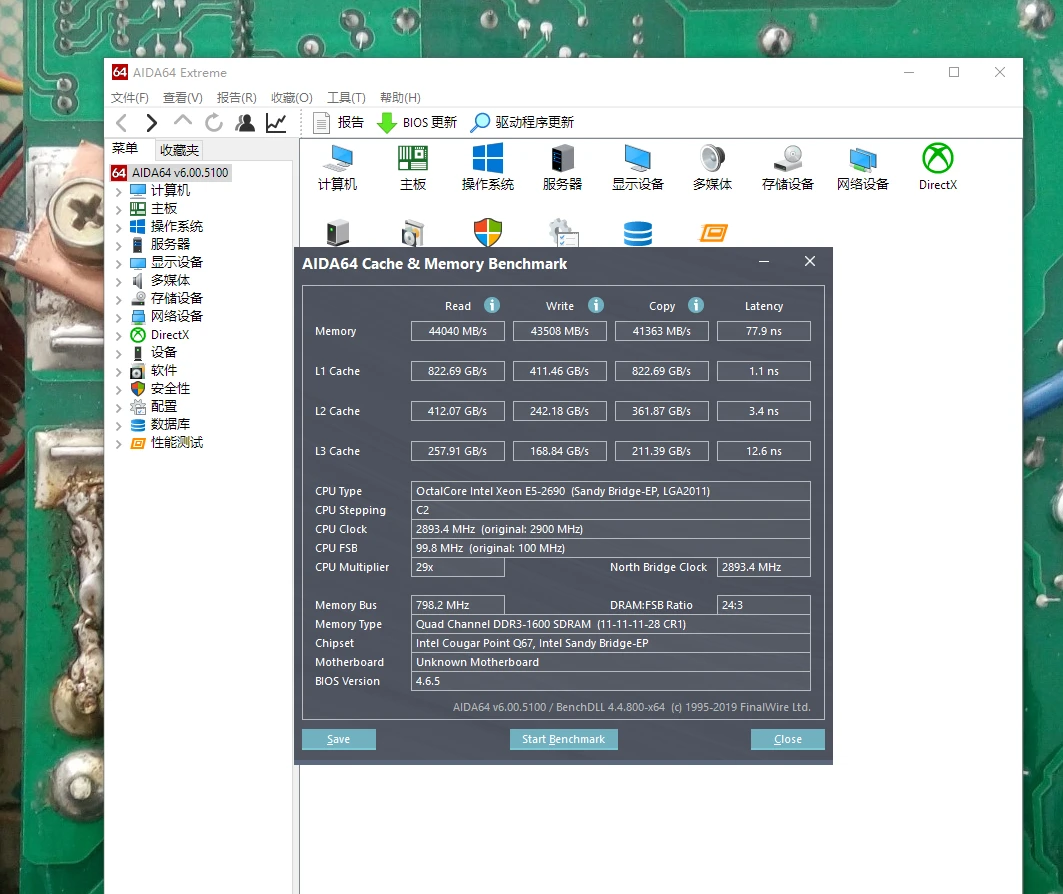Click the 驱动程序更新 magnifier button

(x=522, y=123)
